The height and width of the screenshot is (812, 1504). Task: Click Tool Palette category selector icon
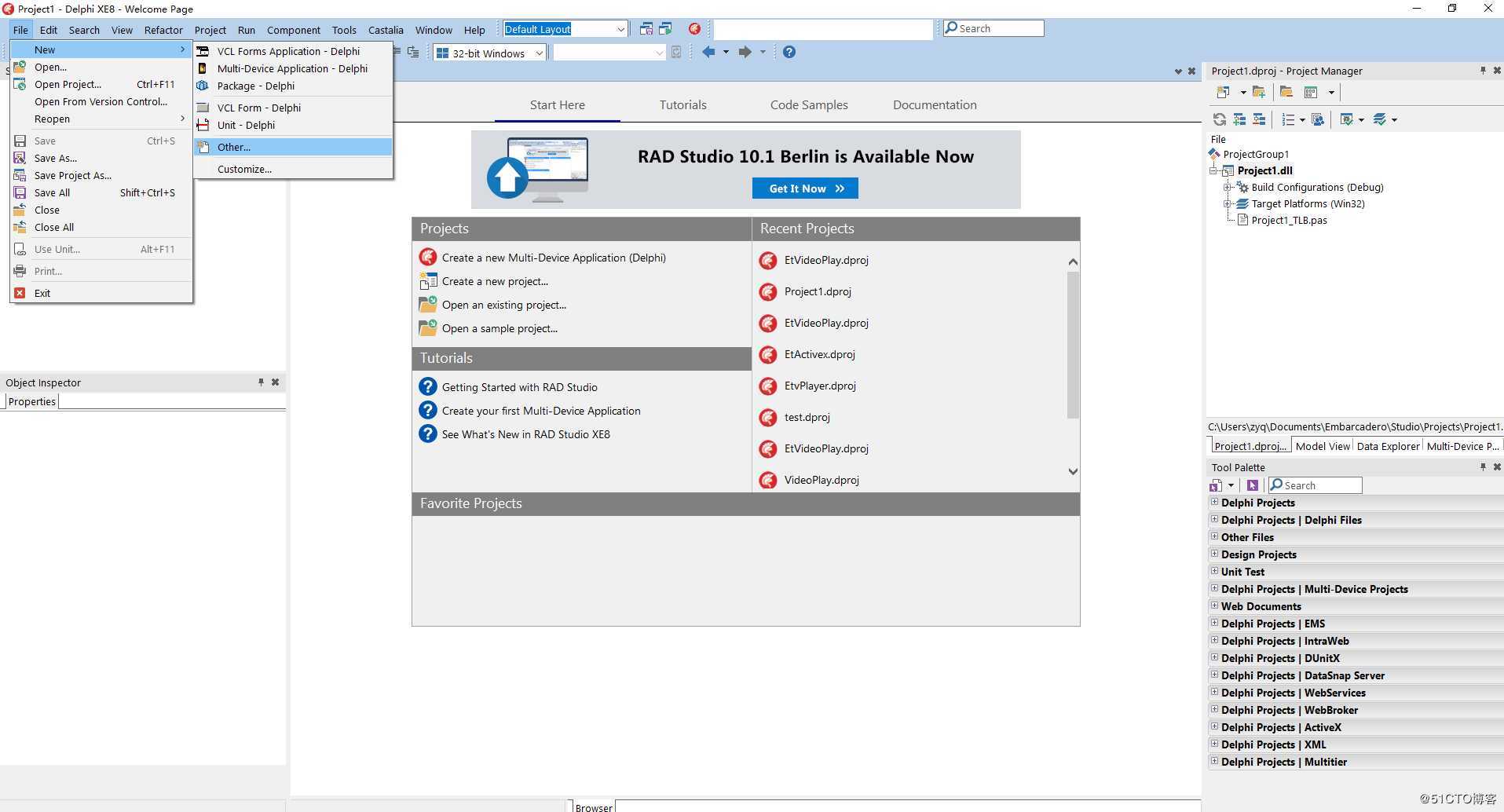[1217, 485]
